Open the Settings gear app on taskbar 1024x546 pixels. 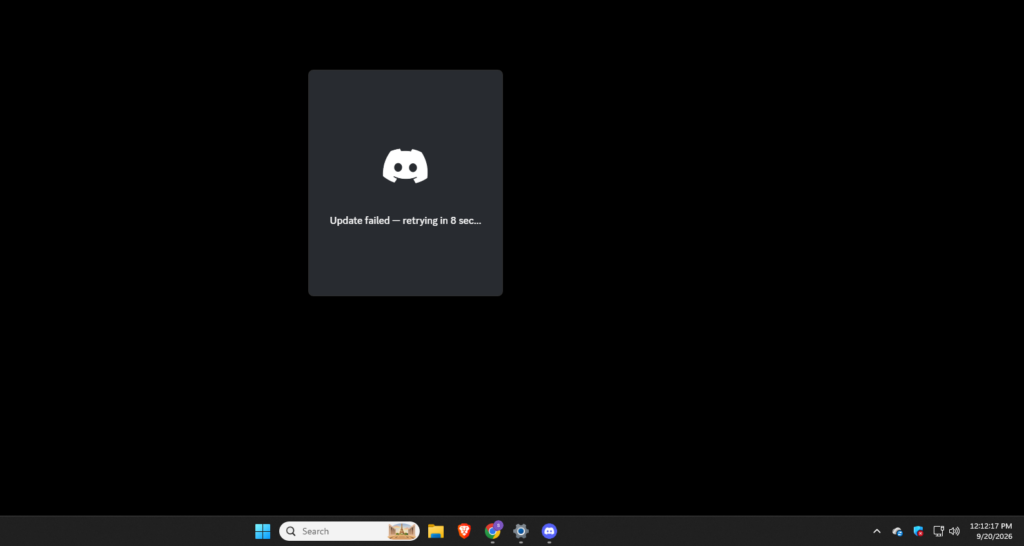tap(520, 531)
